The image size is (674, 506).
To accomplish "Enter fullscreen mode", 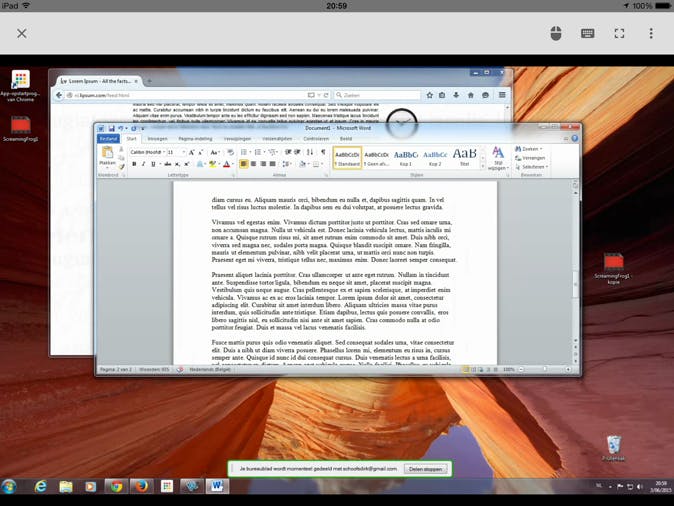I will [x=619, y=34].
